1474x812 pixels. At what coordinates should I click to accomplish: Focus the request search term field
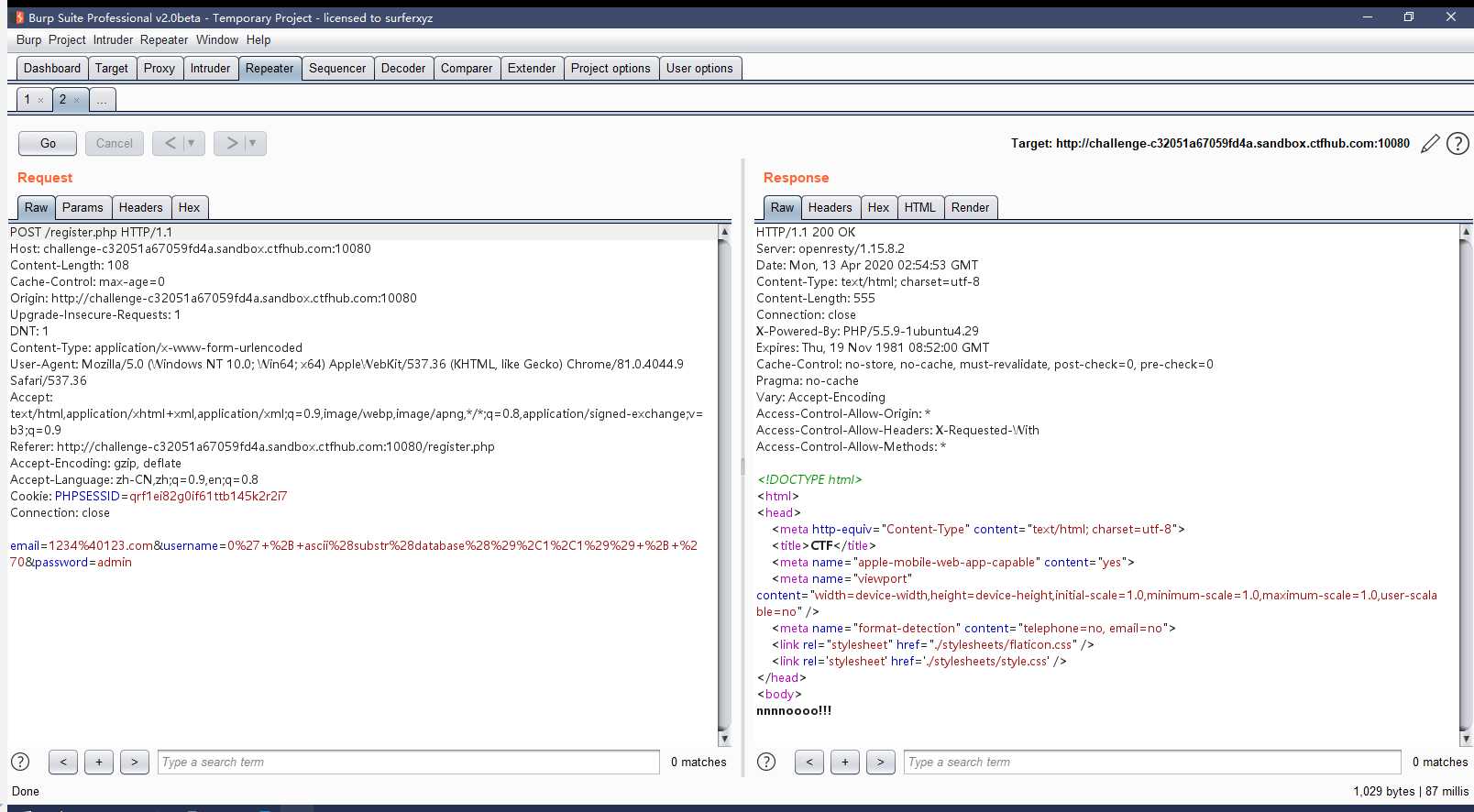pyautogui.click(x=408, y=762)
